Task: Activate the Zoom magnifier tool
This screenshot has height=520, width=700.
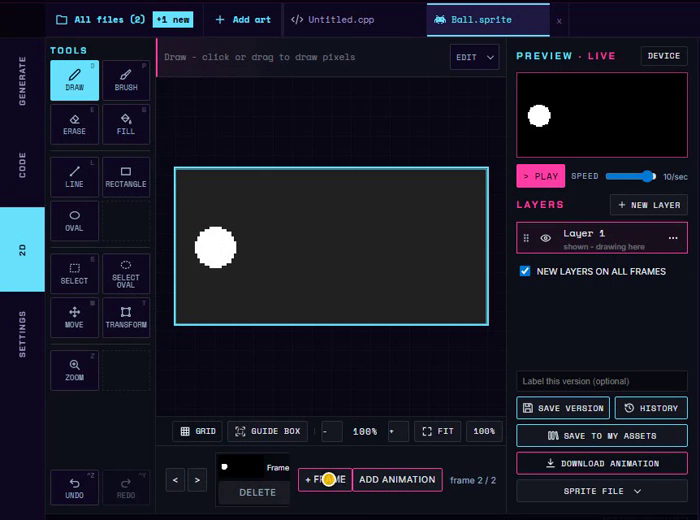Action: 75,370
